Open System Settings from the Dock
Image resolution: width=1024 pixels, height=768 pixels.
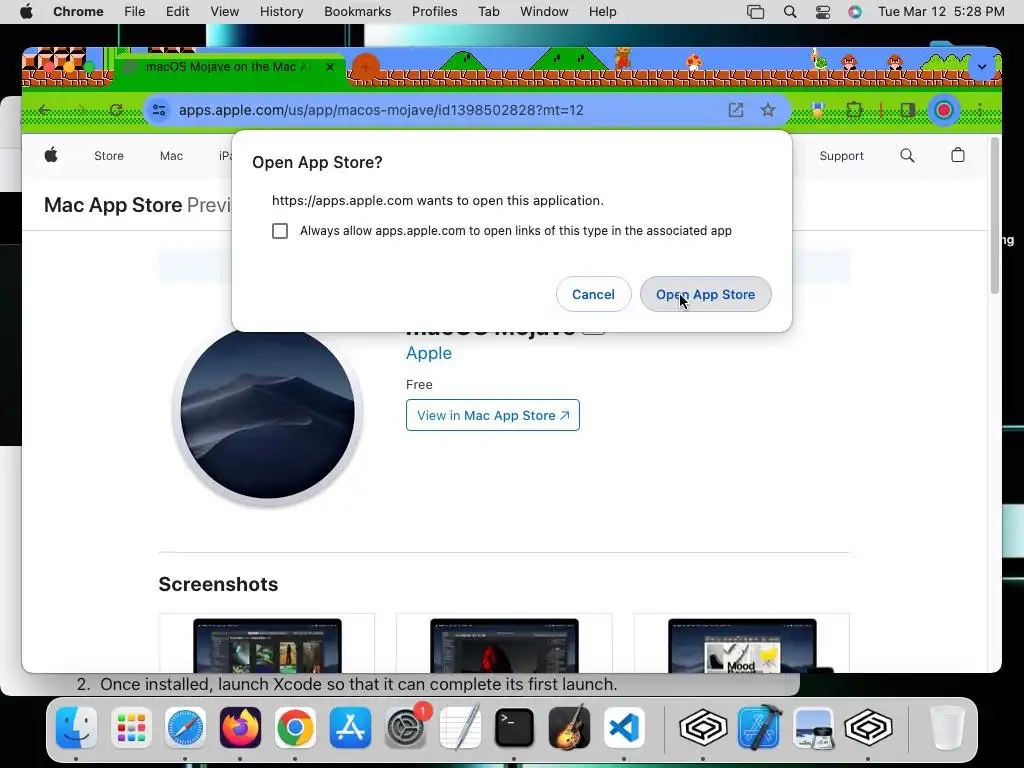coord(405,728)
